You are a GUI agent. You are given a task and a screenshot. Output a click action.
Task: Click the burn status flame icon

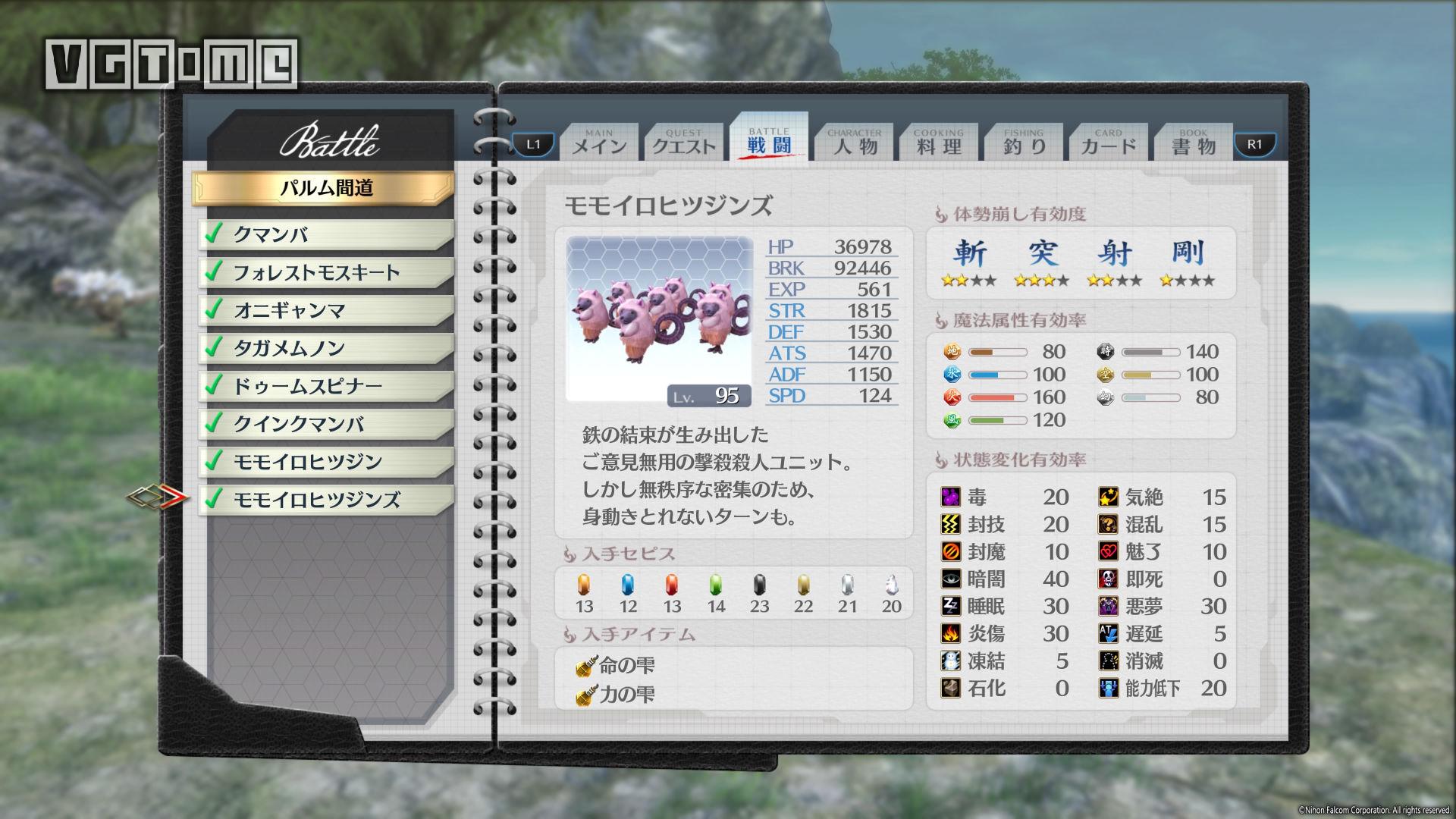[x=951, y=634]
